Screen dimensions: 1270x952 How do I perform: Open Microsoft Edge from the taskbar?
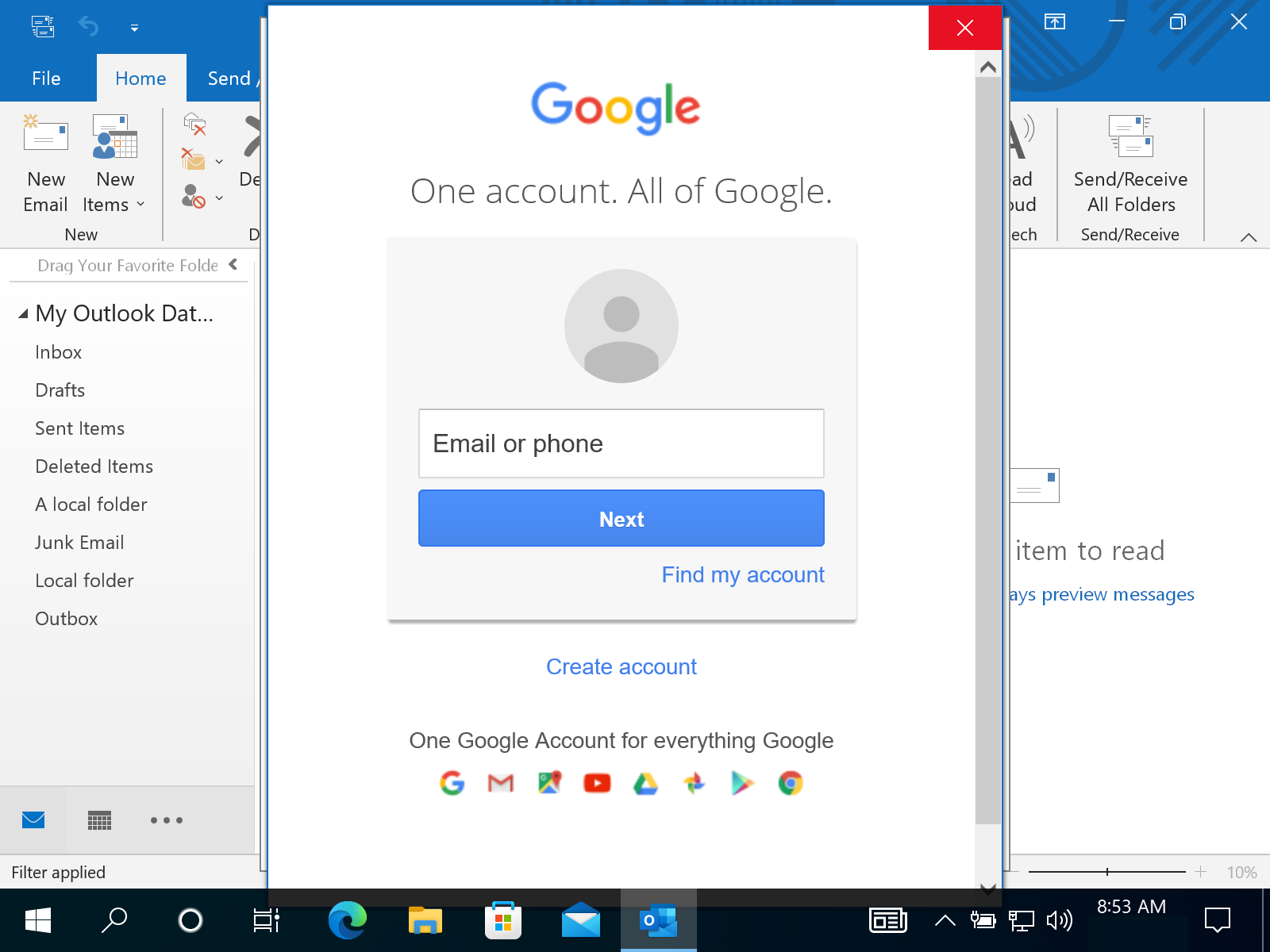point(347,920)
